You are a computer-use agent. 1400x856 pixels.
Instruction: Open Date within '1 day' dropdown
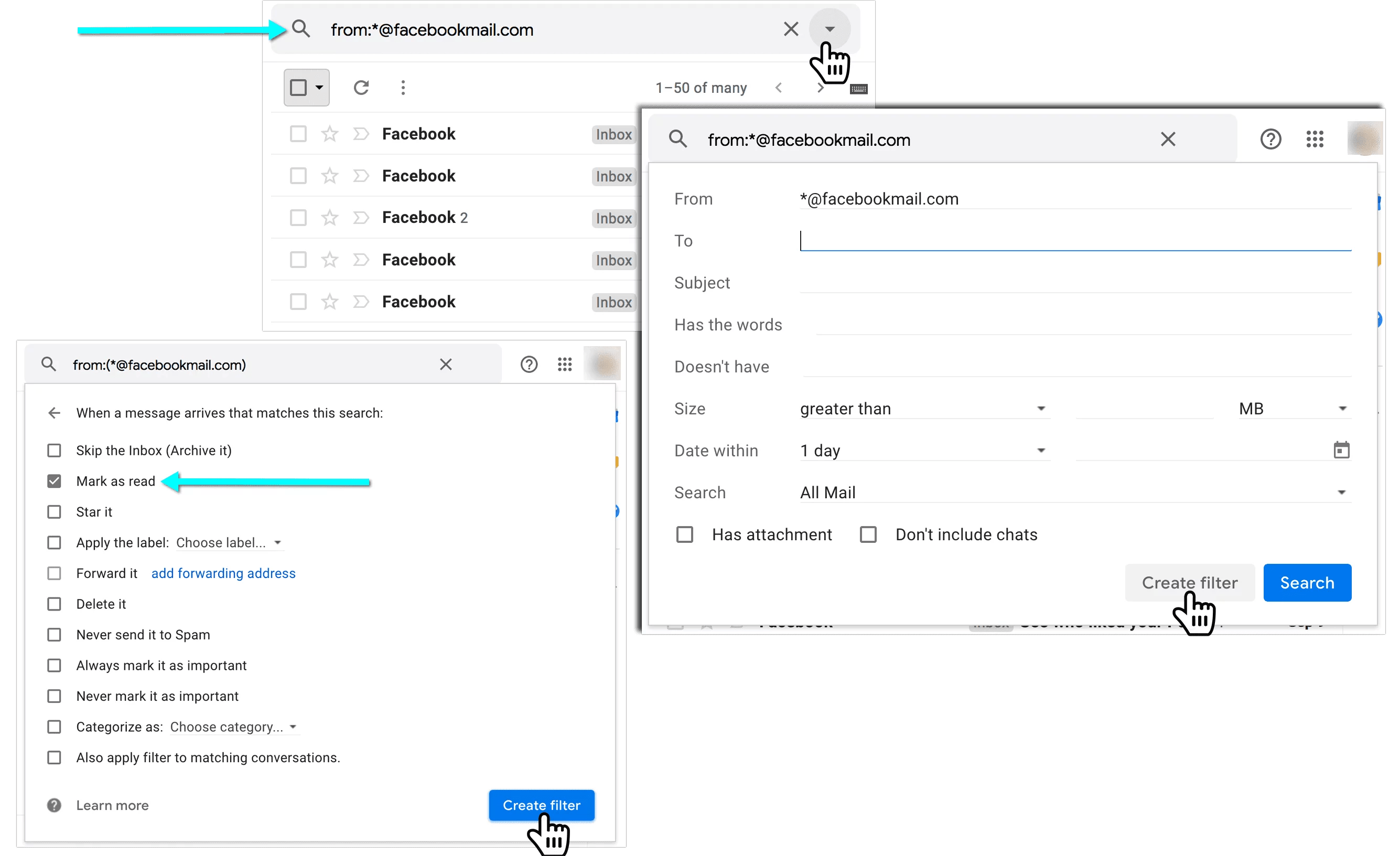pos(924,451)
